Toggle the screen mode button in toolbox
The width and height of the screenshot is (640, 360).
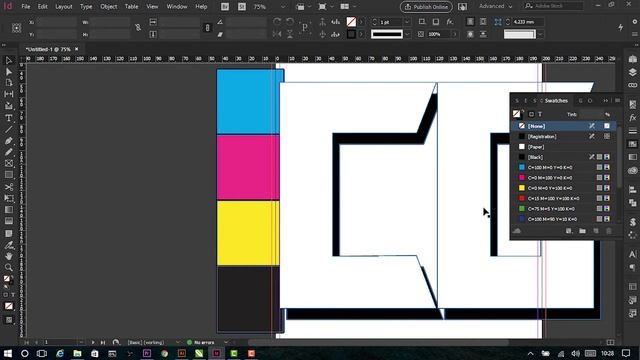click(9, 320)
